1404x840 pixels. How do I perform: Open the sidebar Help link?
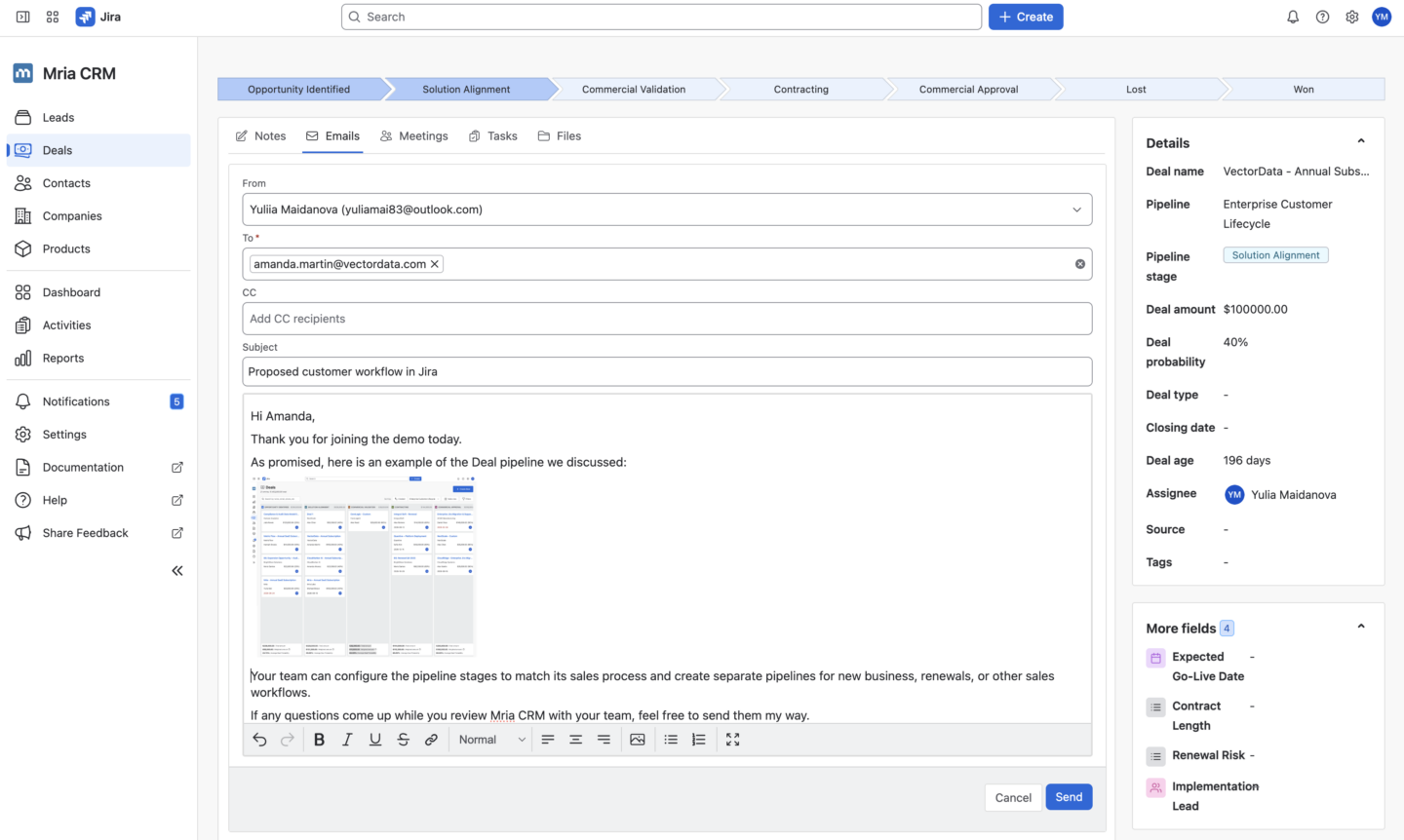point(98,501)
